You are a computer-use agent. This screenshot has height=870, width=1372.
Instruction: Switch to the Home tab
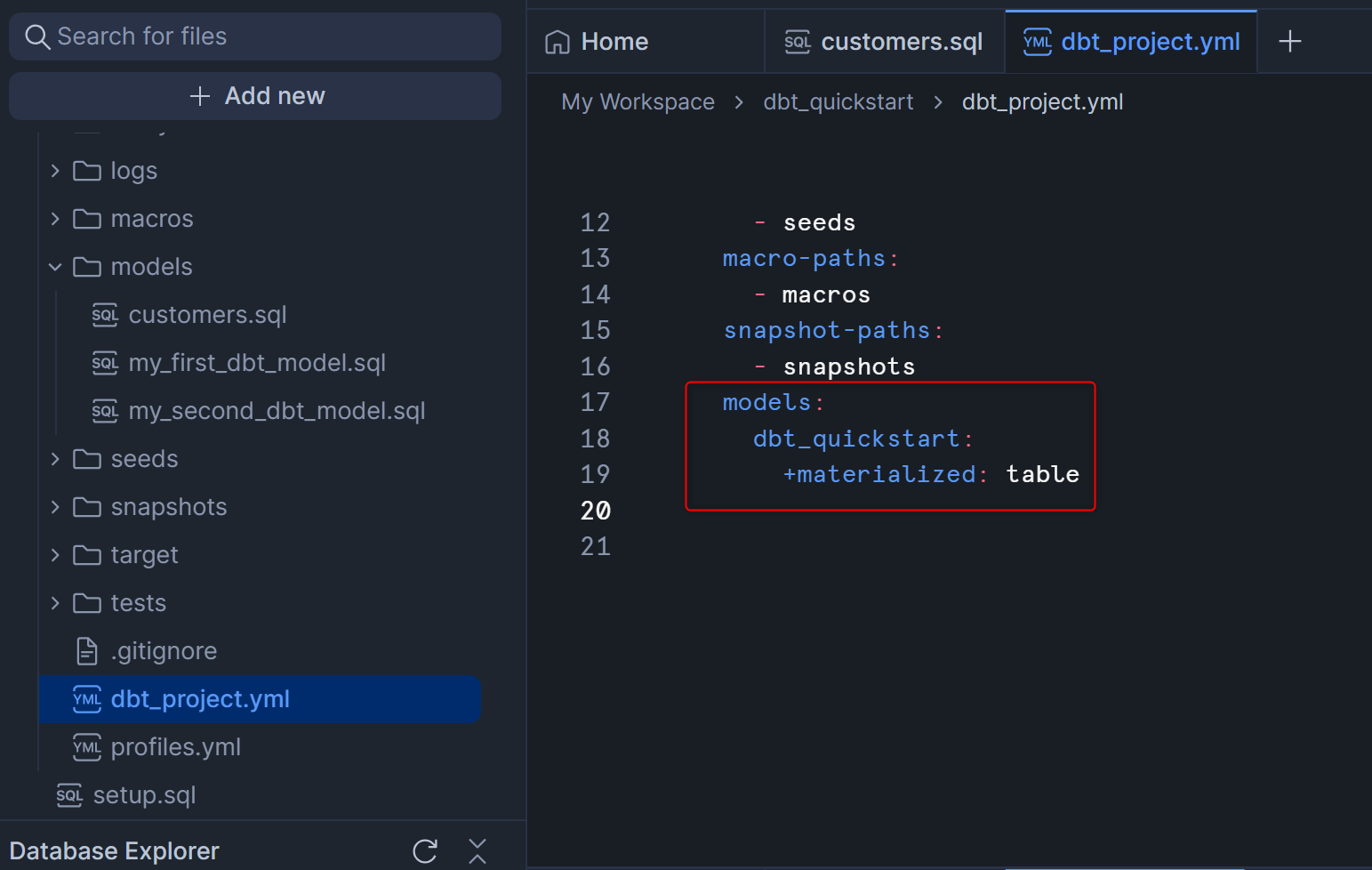coord(598,42)
